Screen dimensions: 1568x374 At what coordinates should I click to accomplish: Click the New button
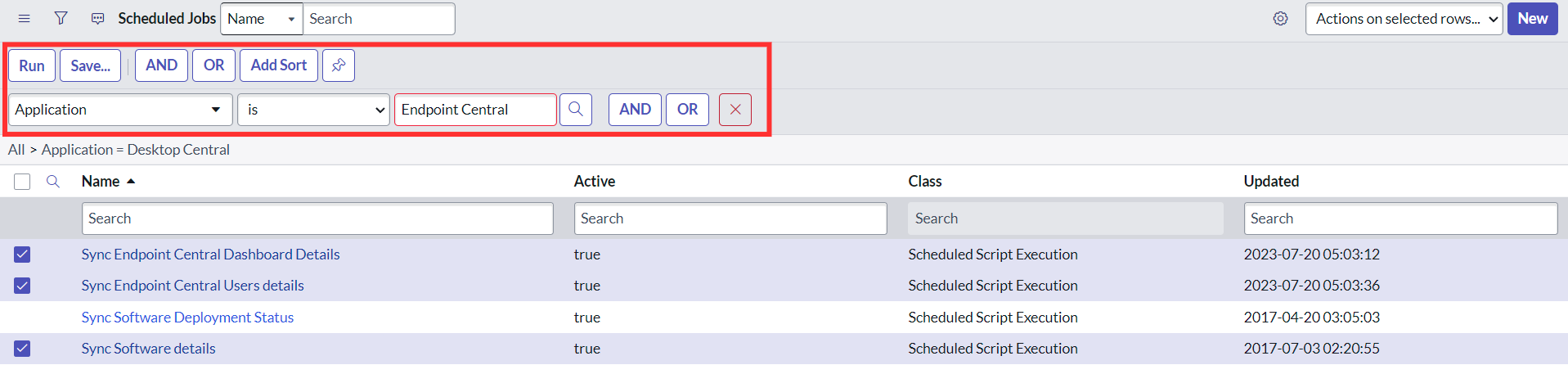coord(1532,19)
